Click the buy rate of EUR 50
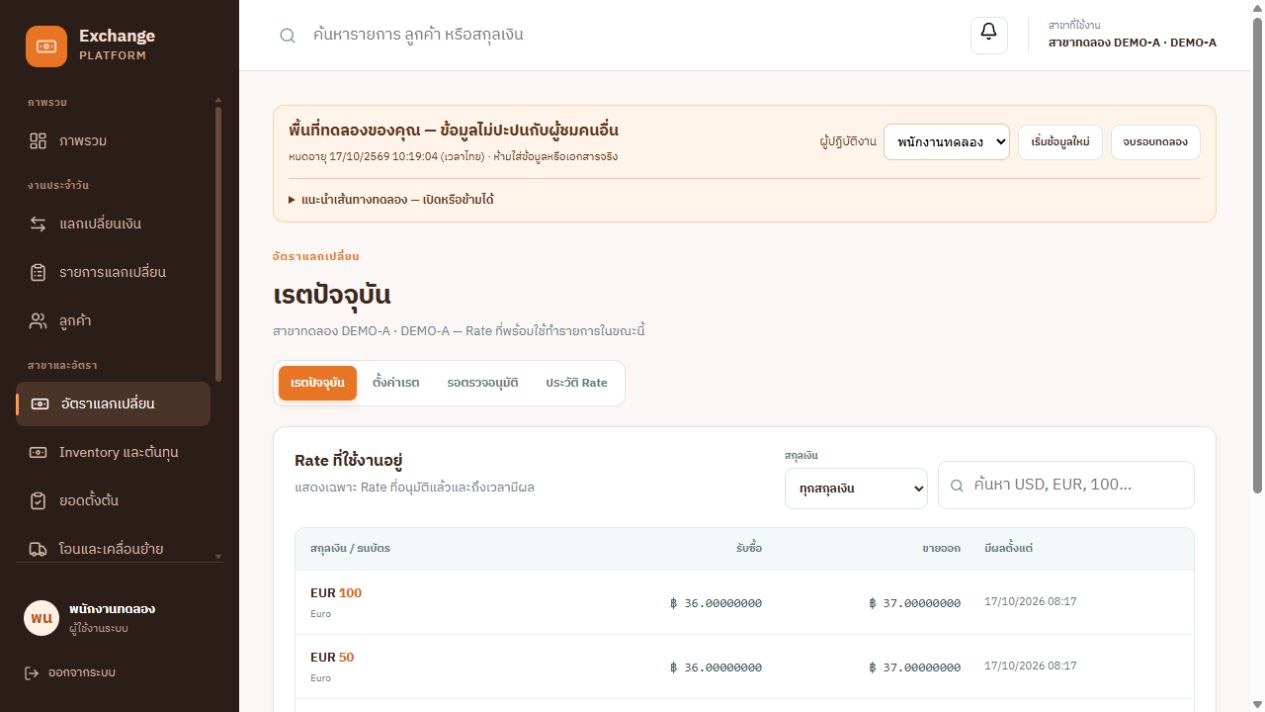 (716, 667)
